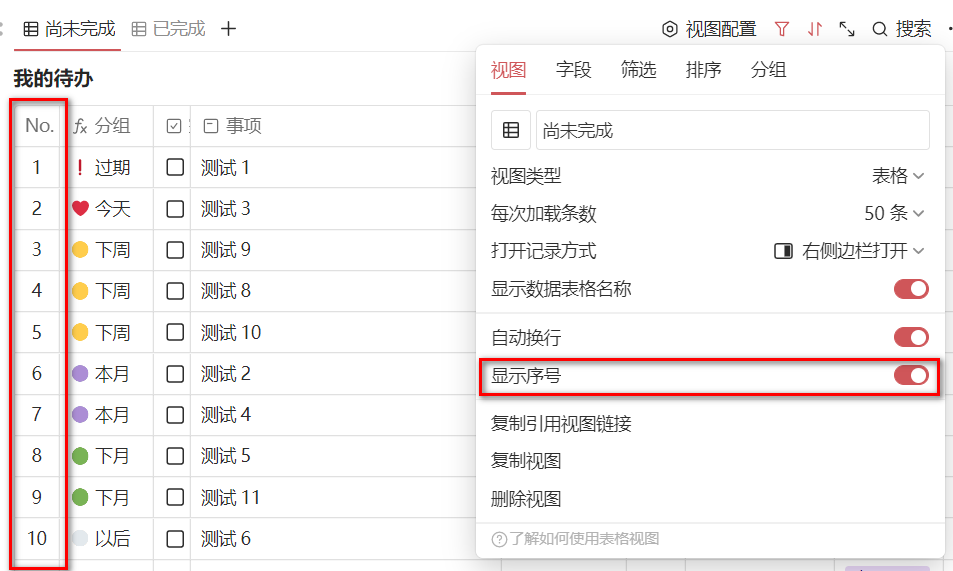Open the 打开记录方式 右侧边栏打开 dropdown

tap(850, 251)
